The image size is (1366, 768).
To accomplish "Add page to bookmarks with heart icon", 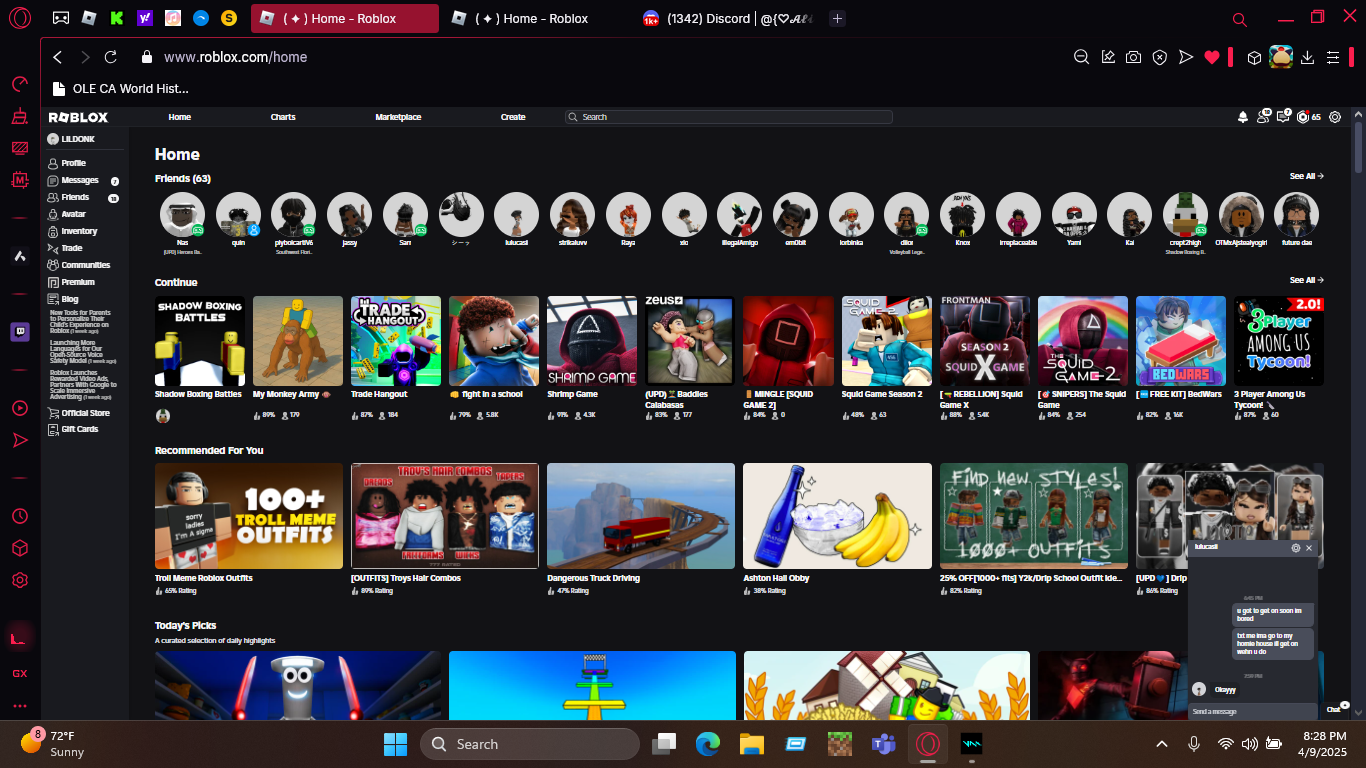I will [x=1212, y=57].
